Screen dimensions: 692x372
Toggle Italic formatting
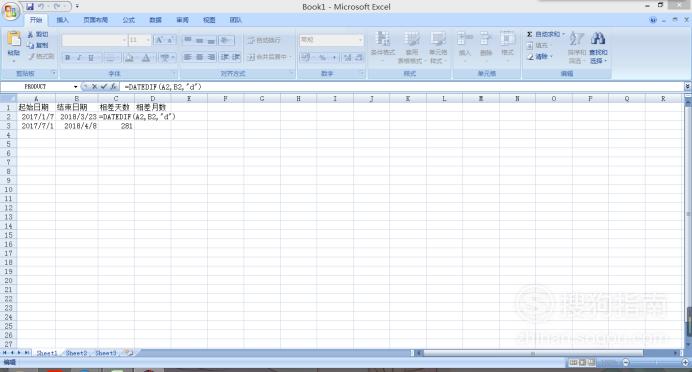coord(79,57)
